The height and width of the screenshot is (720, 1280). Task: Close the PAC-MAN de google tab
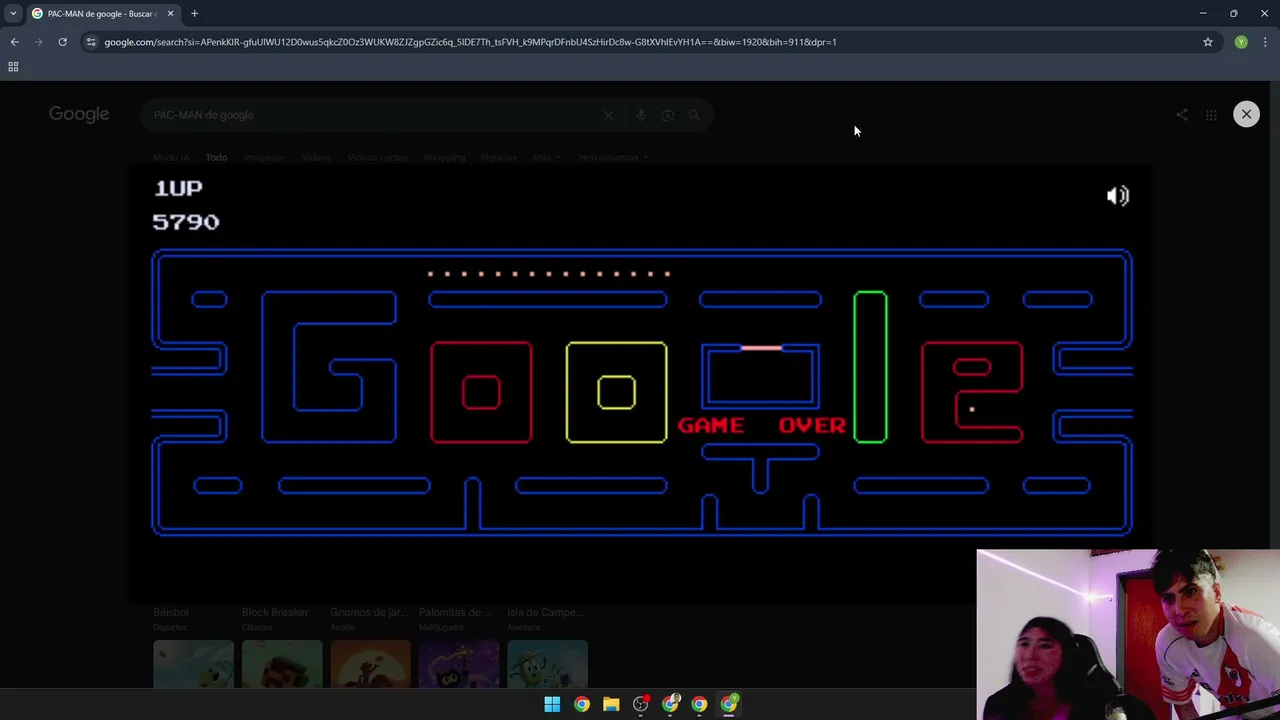coord(170,13)
